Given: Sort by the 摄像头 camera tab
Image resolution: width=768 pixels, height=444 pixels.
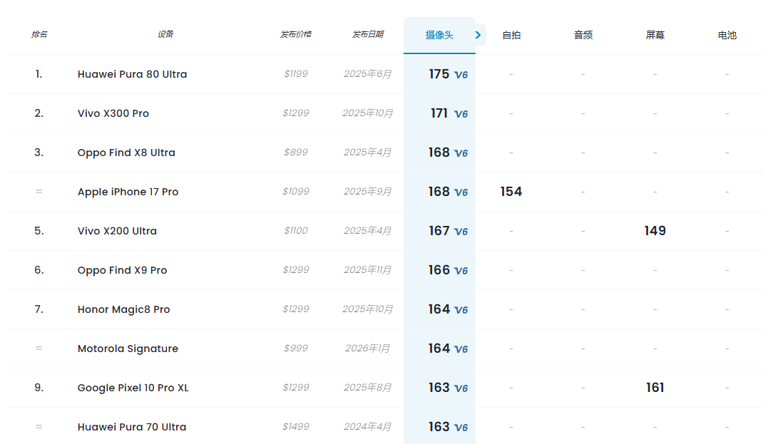Looking at the screenshot, I should (439, 35).
